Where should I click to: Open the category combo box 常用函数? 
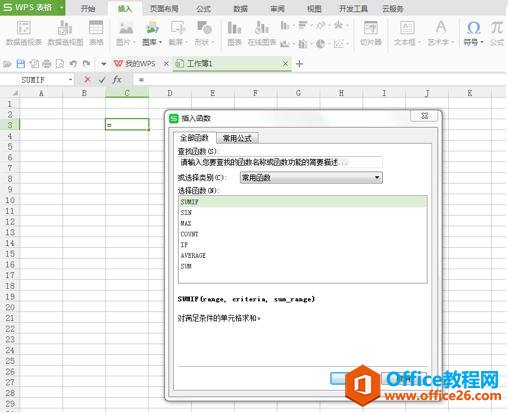click(311, 178)
